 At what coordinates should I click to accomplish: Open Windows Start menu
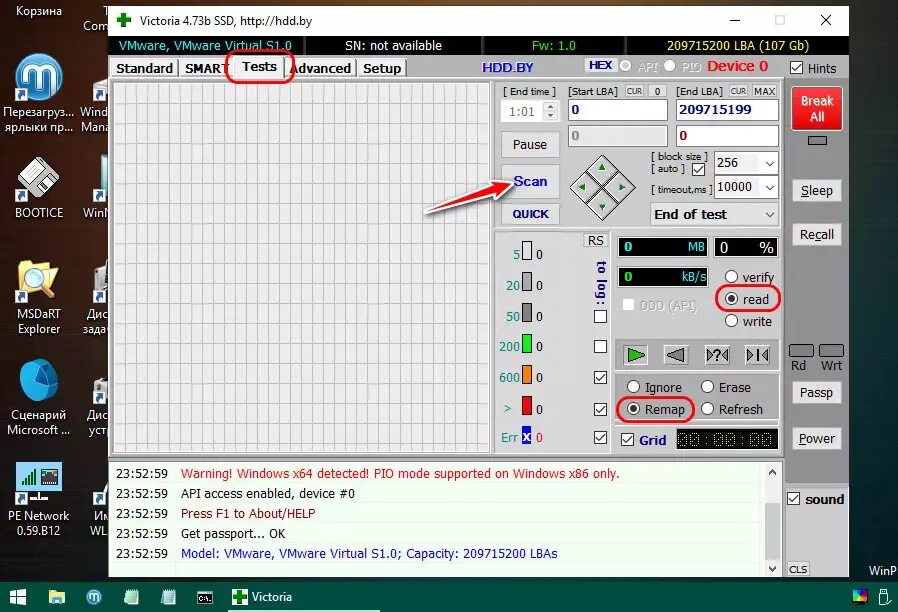point(18,597)
